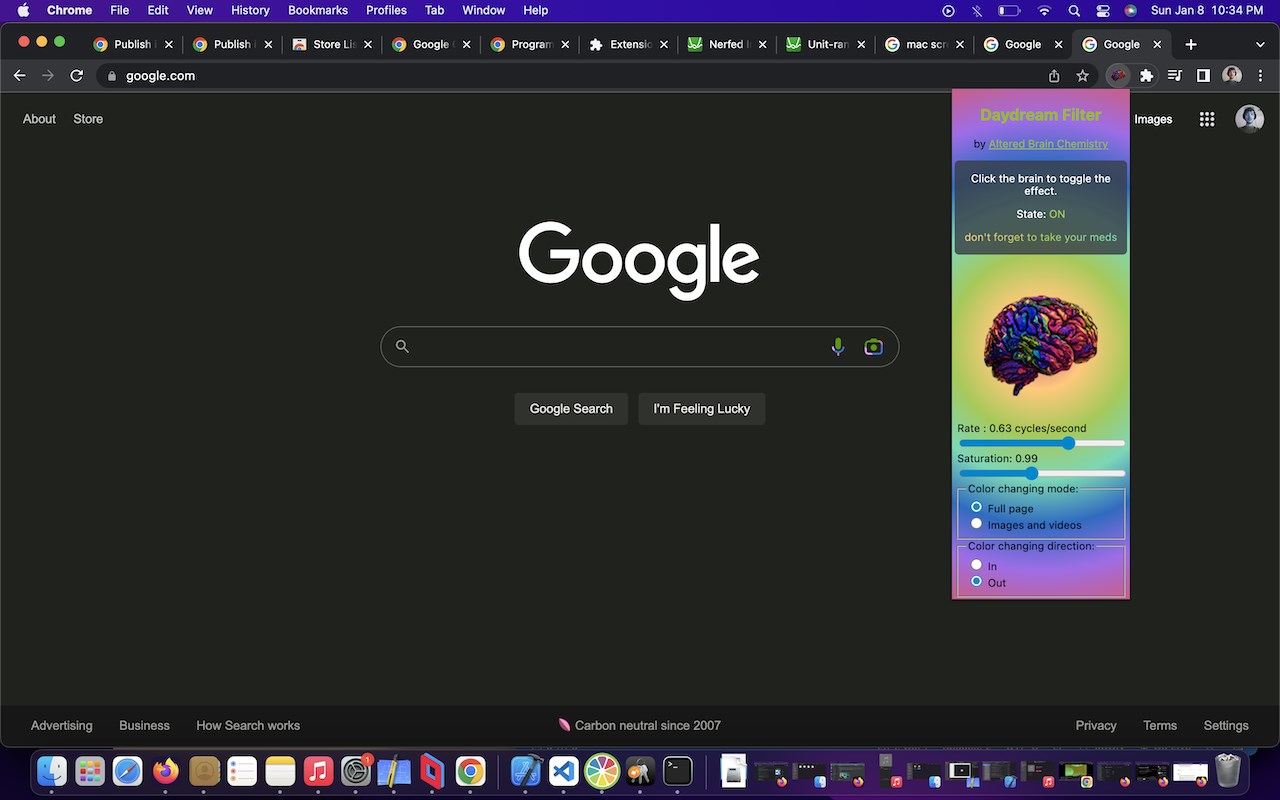This screenshot has width=1280, height=800.
Task: Open the About link
Action: 39,119
